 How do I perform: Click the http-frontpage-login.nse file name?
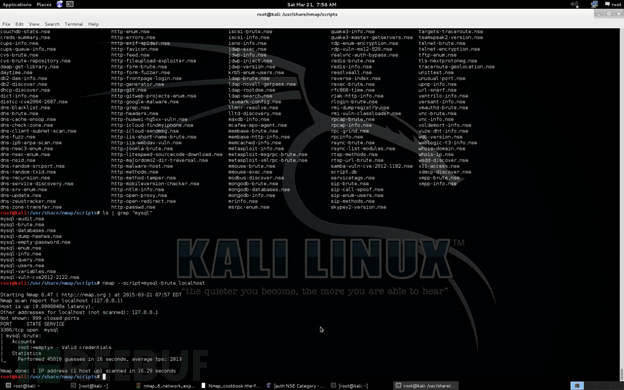click(x=146, y=78)
